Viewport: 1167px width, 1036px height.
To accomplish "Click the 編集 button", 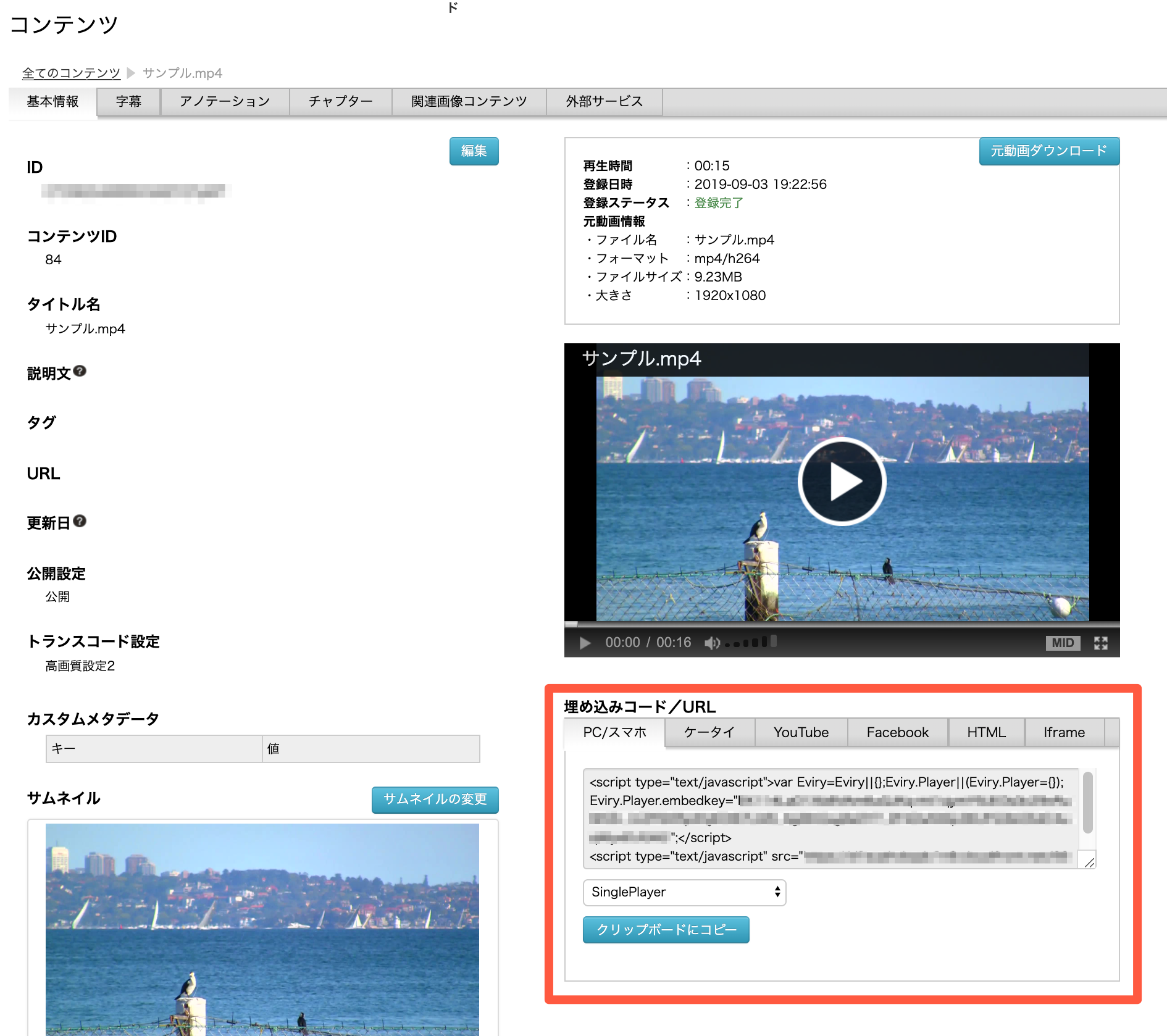I will pyautogui.click(x=474, y=151).
